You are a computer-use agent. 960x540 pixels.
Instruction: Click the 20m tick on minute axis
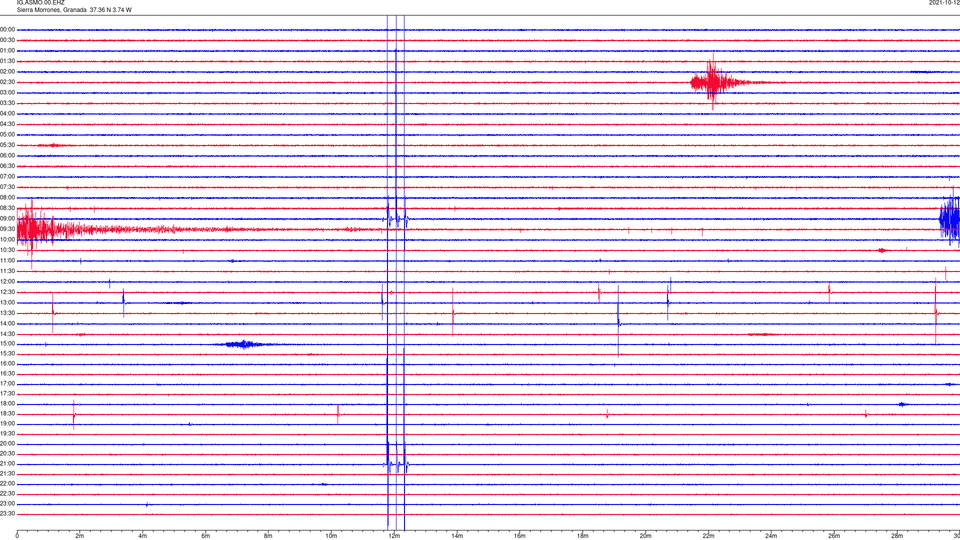point(645,536)
